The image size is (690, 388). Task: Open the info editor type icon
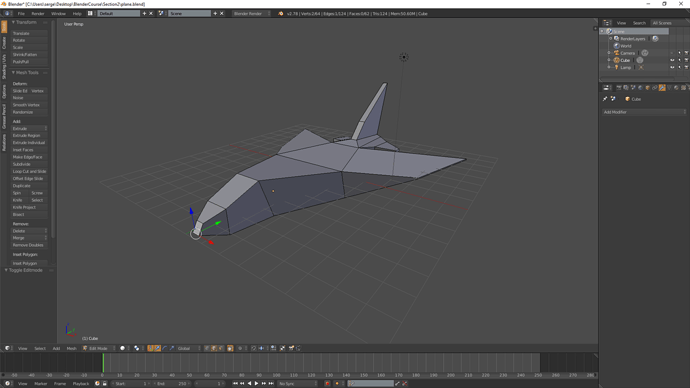(x=7, y=14)
